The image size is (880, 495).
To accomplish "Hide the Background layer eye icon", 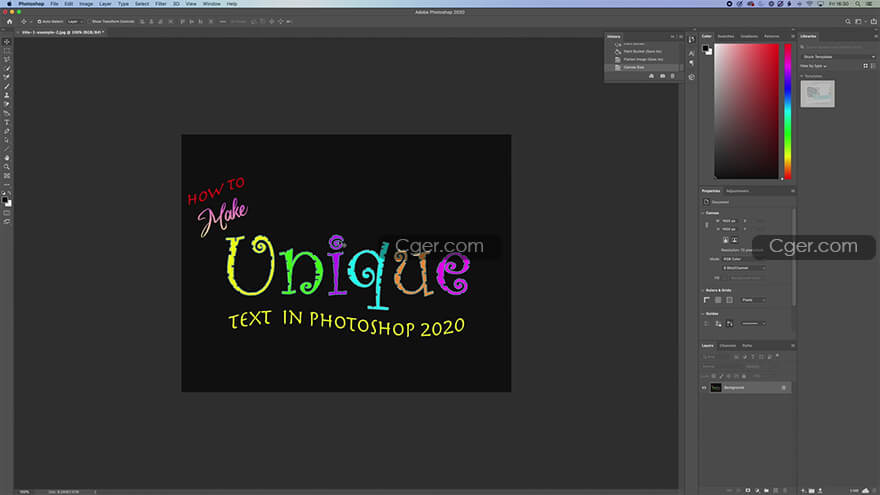I will (x=704, y=388).
